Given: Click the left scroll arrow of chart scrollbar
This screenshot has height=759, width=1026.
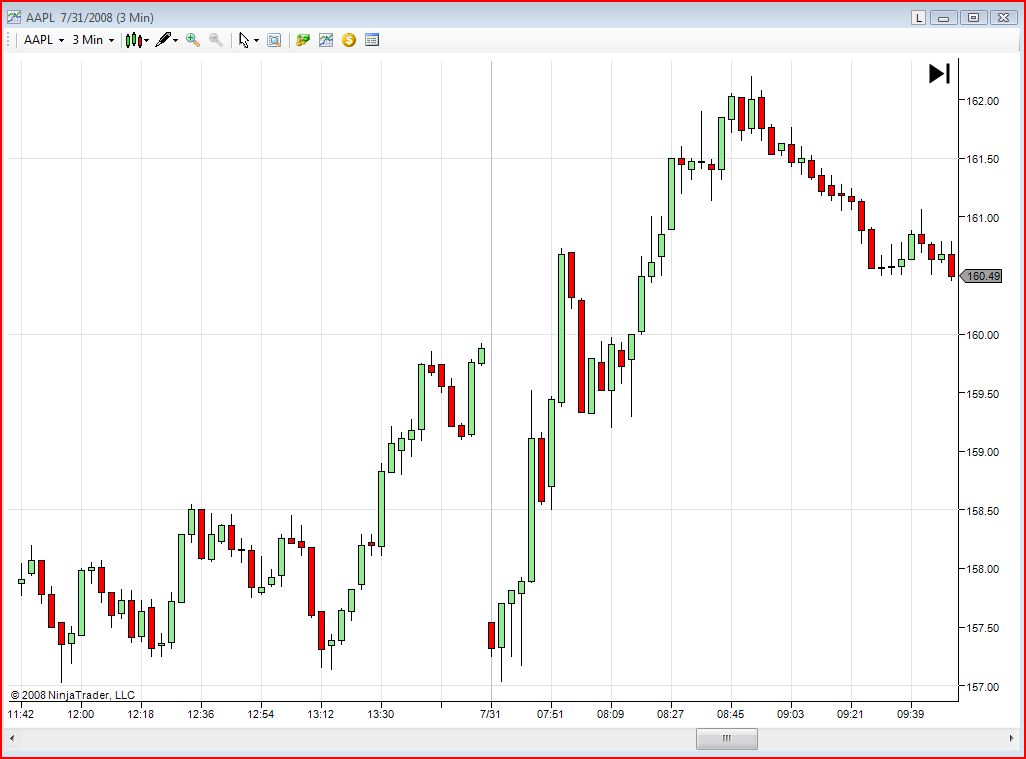Looking at the screenshot, I should (12, 738).
